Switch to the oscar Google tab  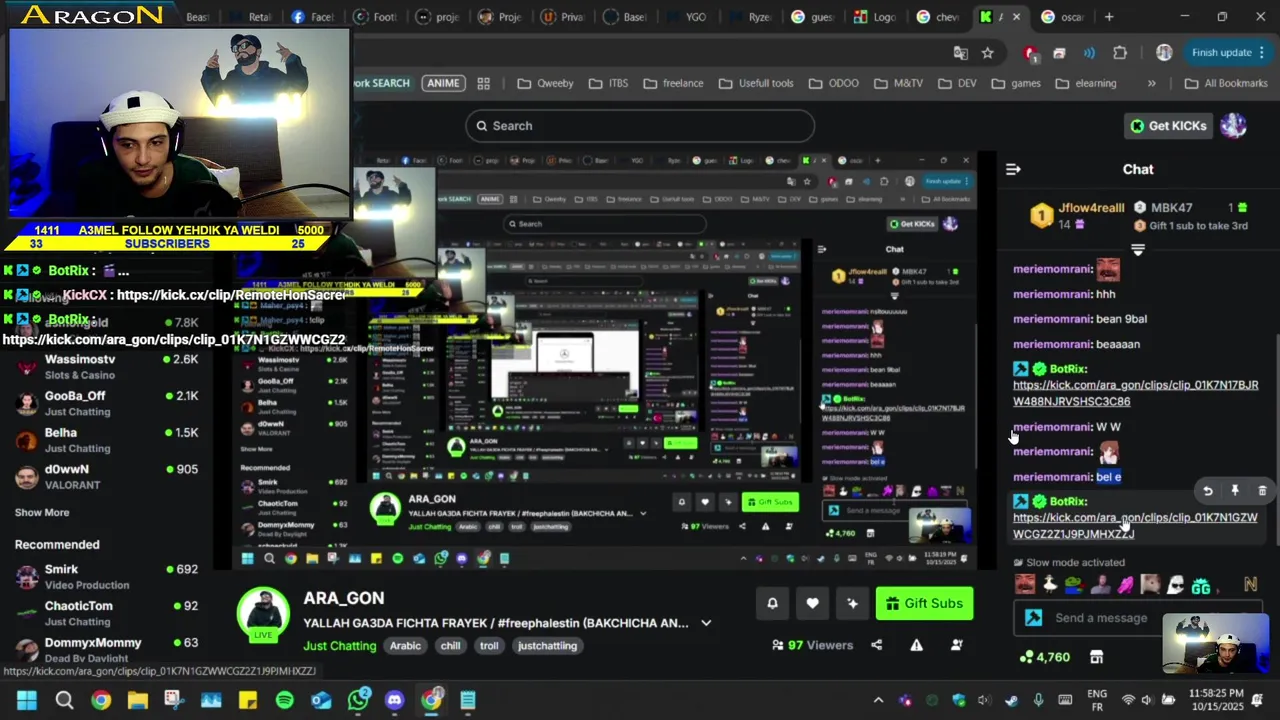pos(1064,17)
